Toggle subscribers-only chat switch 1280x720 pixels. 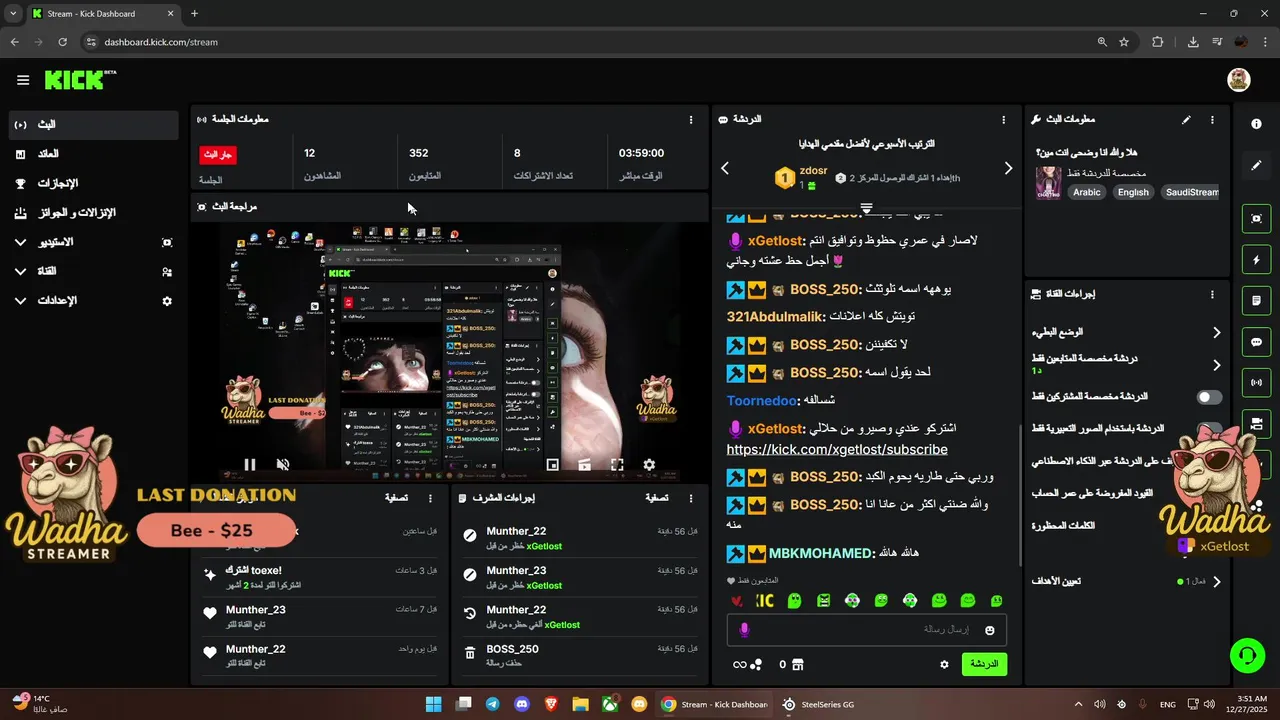[1210, 397]
